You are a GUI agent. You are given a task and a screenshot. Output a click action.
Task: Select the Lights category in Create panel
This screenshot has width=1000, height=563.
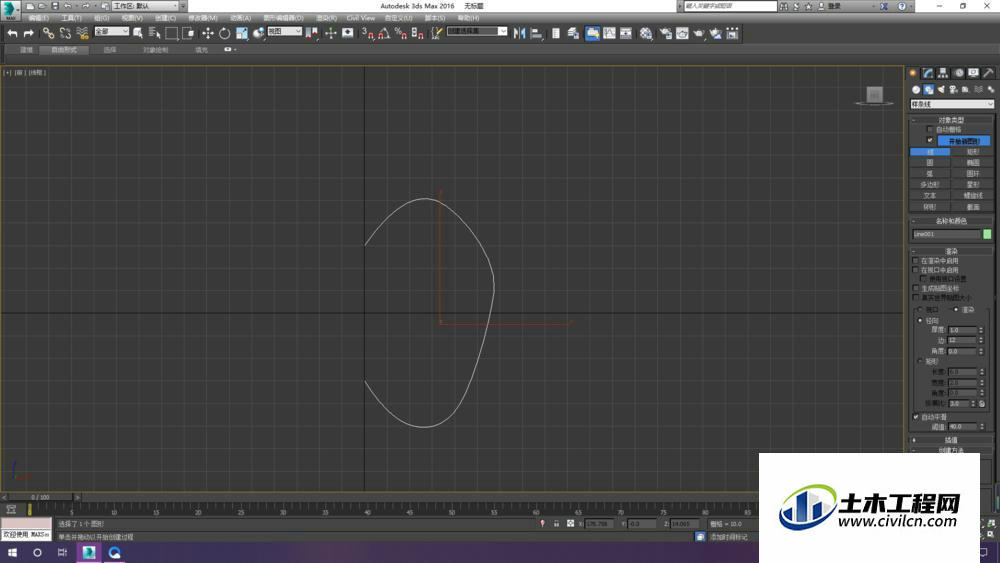(941, 89)
